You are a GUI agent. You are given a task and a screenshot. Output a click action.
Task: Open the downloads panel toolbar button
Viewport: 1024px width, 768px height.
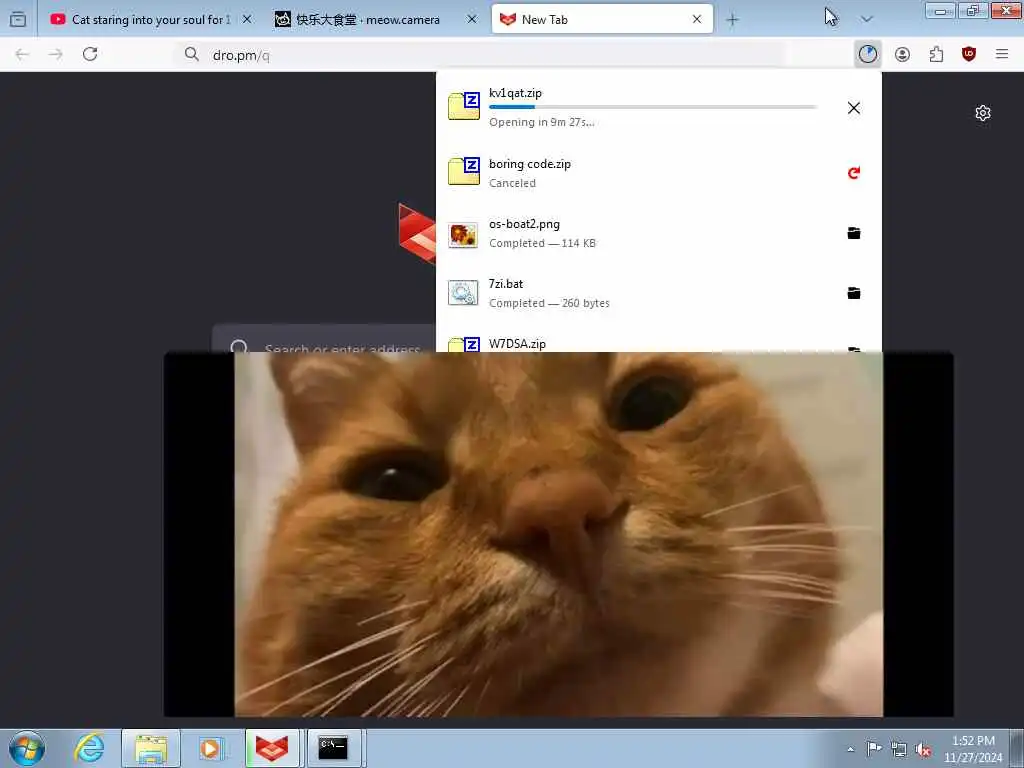point(867,54)
